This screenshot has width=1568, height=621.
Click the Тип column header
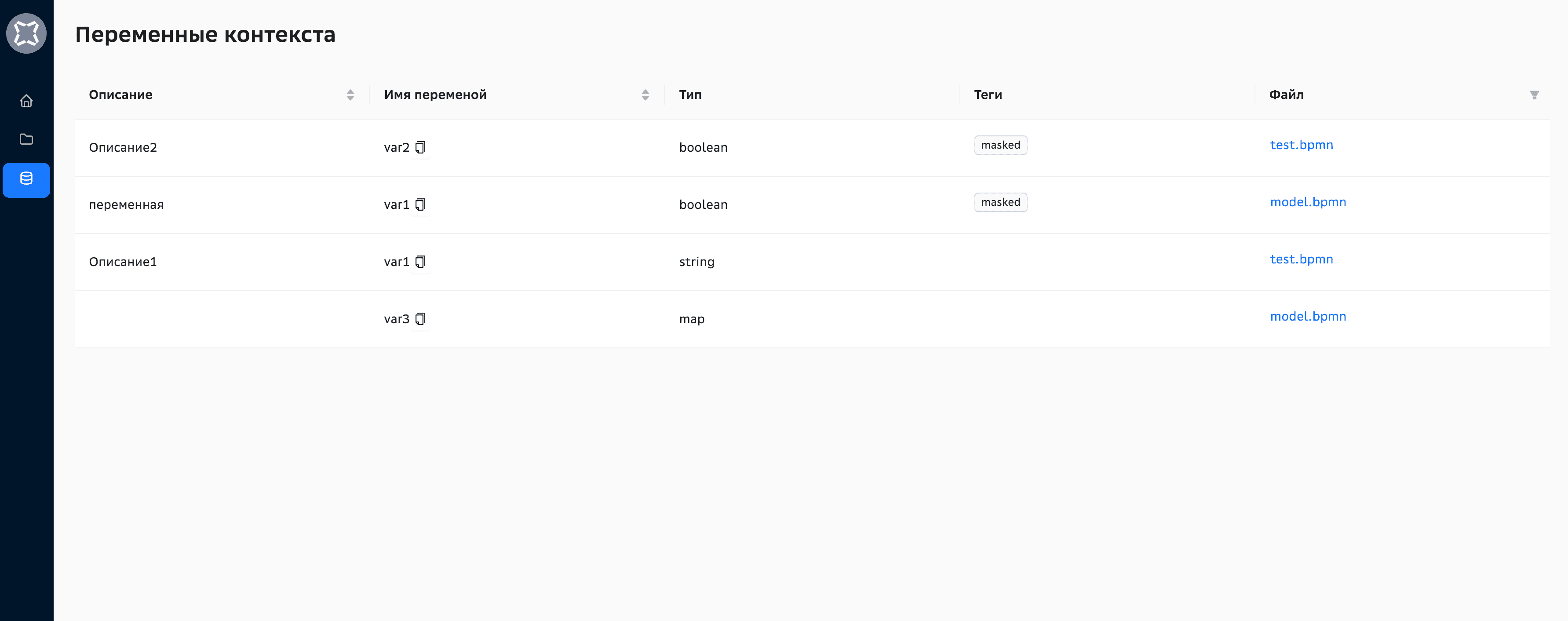pos(690,95)
